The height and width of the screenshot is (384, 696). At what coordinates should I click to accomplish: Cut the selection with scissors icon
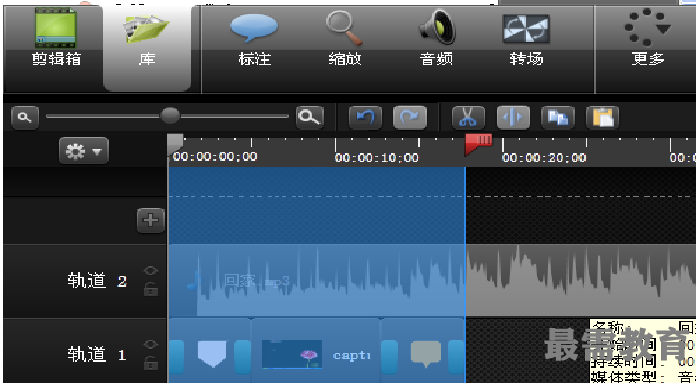(x=468, y=118)
